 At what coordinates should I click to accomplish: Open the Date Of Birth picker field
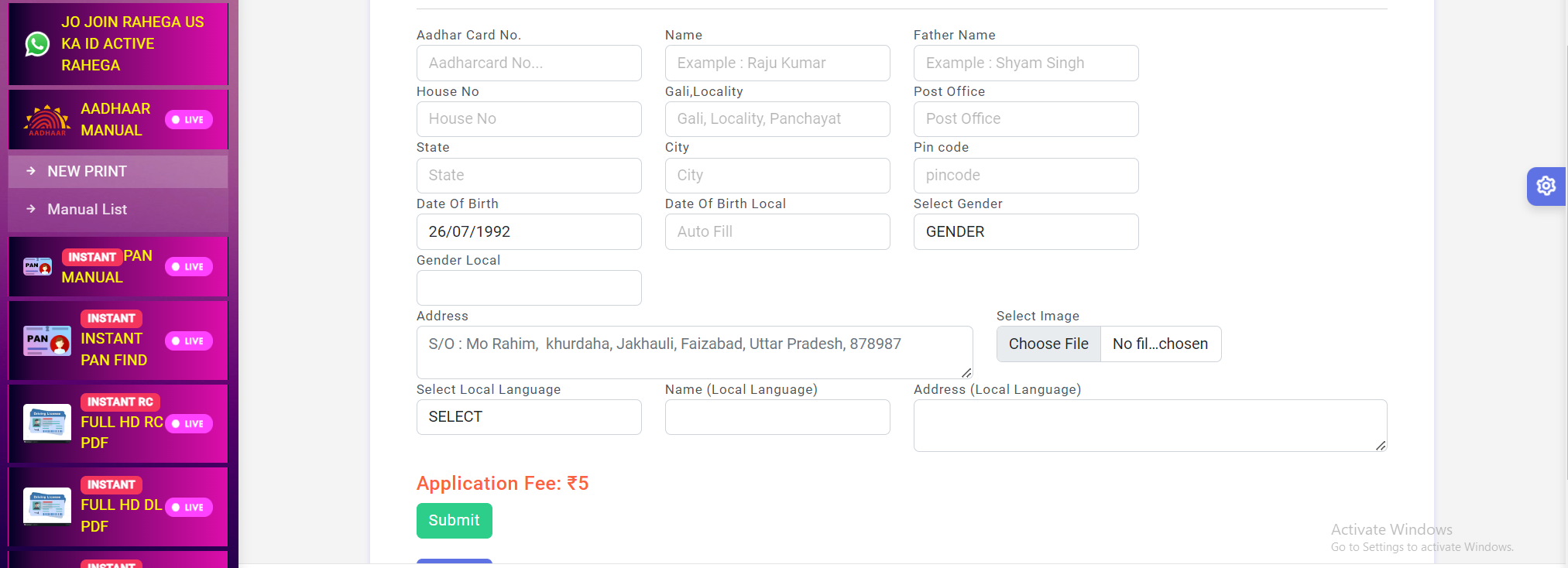point(529,232)
